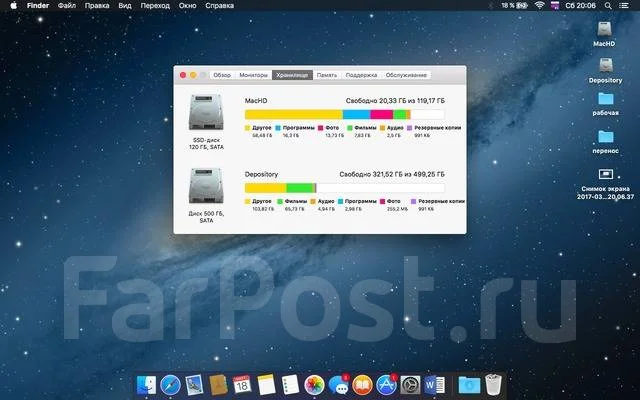The width and height of the screenshot is (640, 400).
Task: Click blue segment of MacHD storage bar
Action: (356, 114)
